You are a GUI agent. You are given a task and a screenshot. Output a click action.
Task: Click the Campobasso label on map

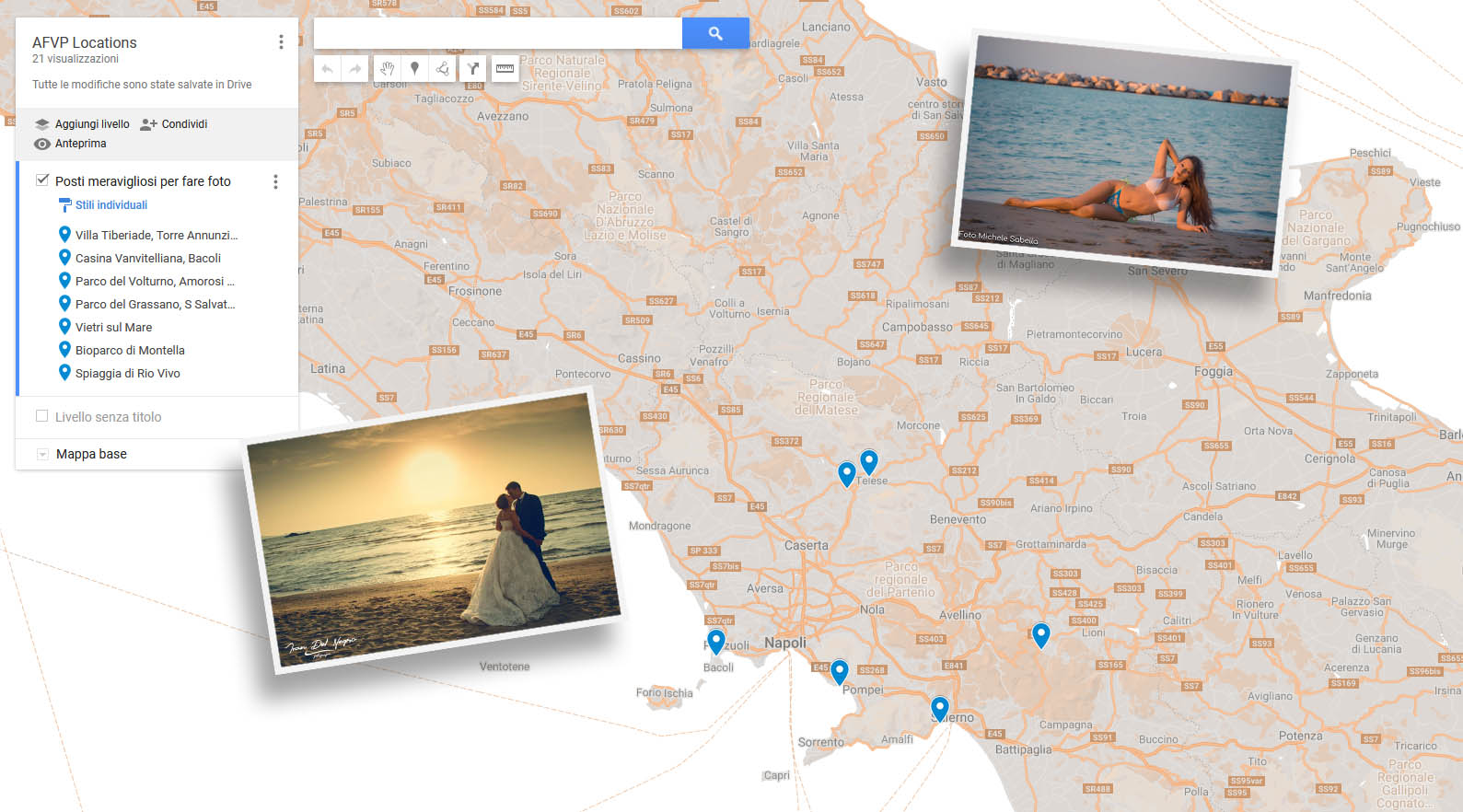pyautogui.click(x=917, y=327)
